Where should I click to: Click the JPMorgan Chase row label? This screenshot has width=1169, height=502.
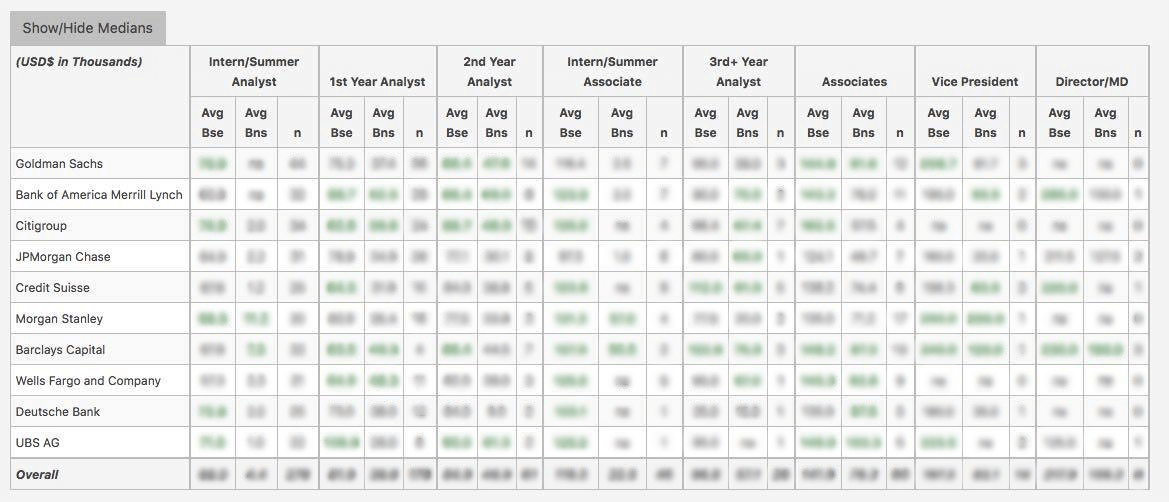(x=63, y=256)
